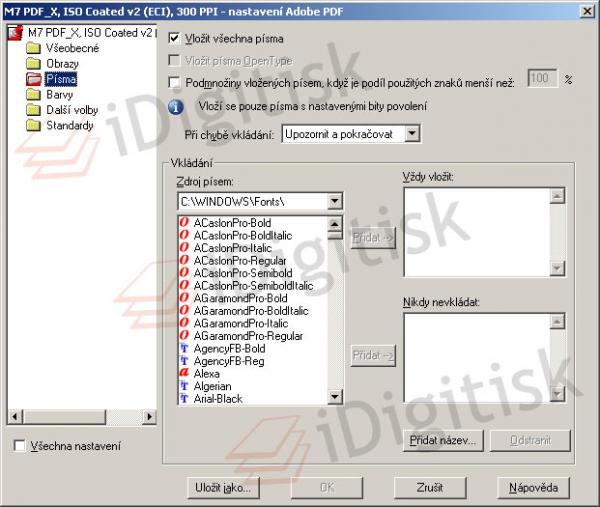Screen dimensions: 600x507
Task: Click OpenType icon beside ACaslonPro-Bold
Action: click(184, 222)
